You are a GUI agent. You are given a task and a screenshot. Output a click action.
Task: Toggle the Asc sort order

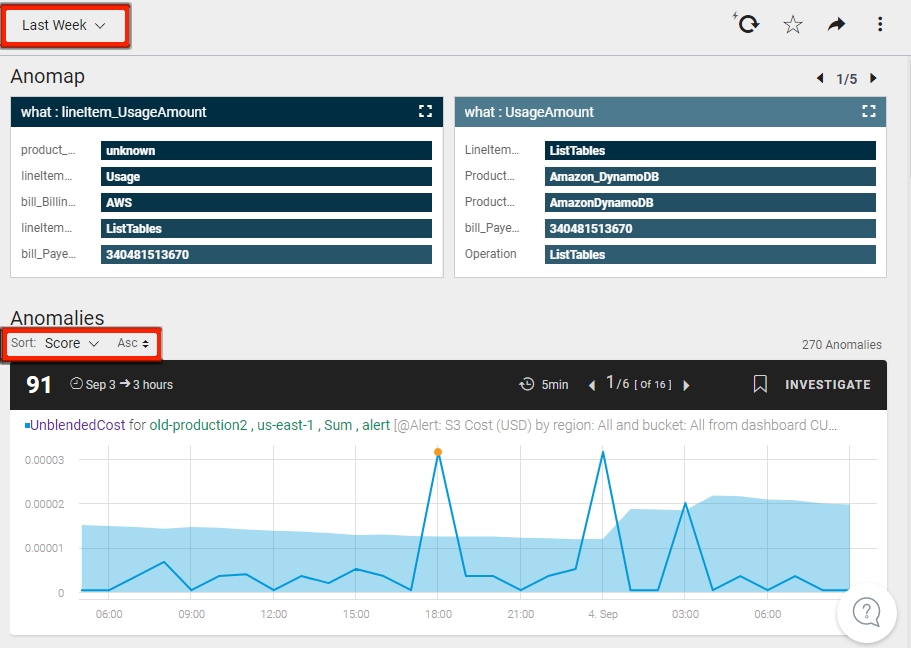133,343
